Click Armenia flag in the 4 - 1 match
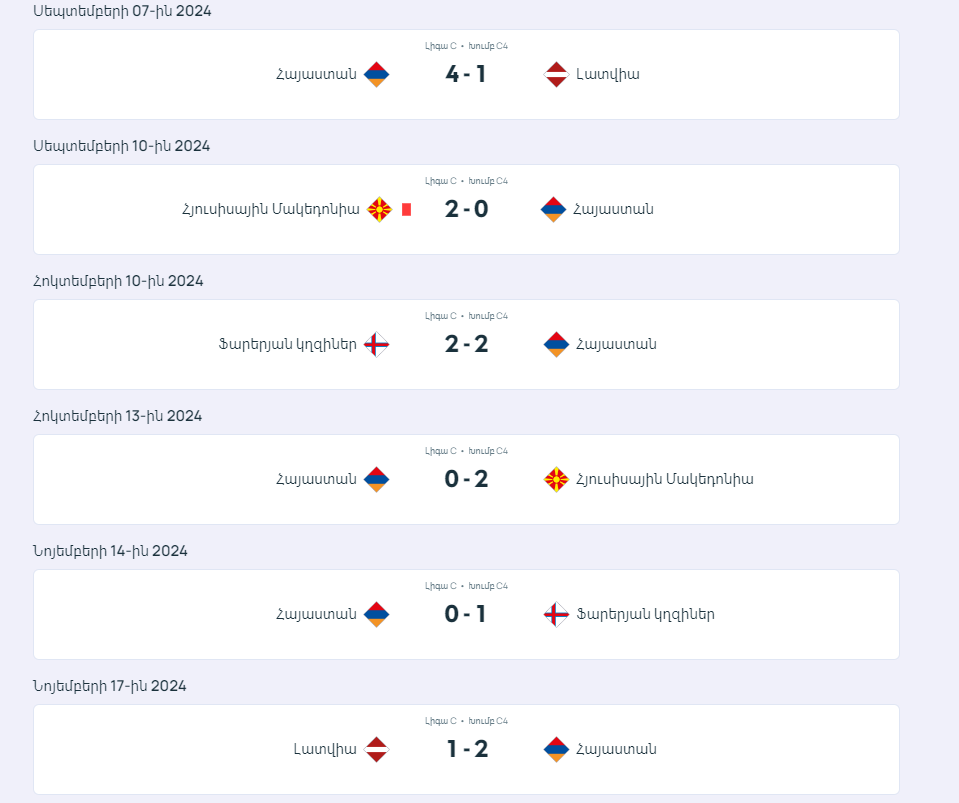The width and height of the screenshot is (959, 803). [376, 75]
